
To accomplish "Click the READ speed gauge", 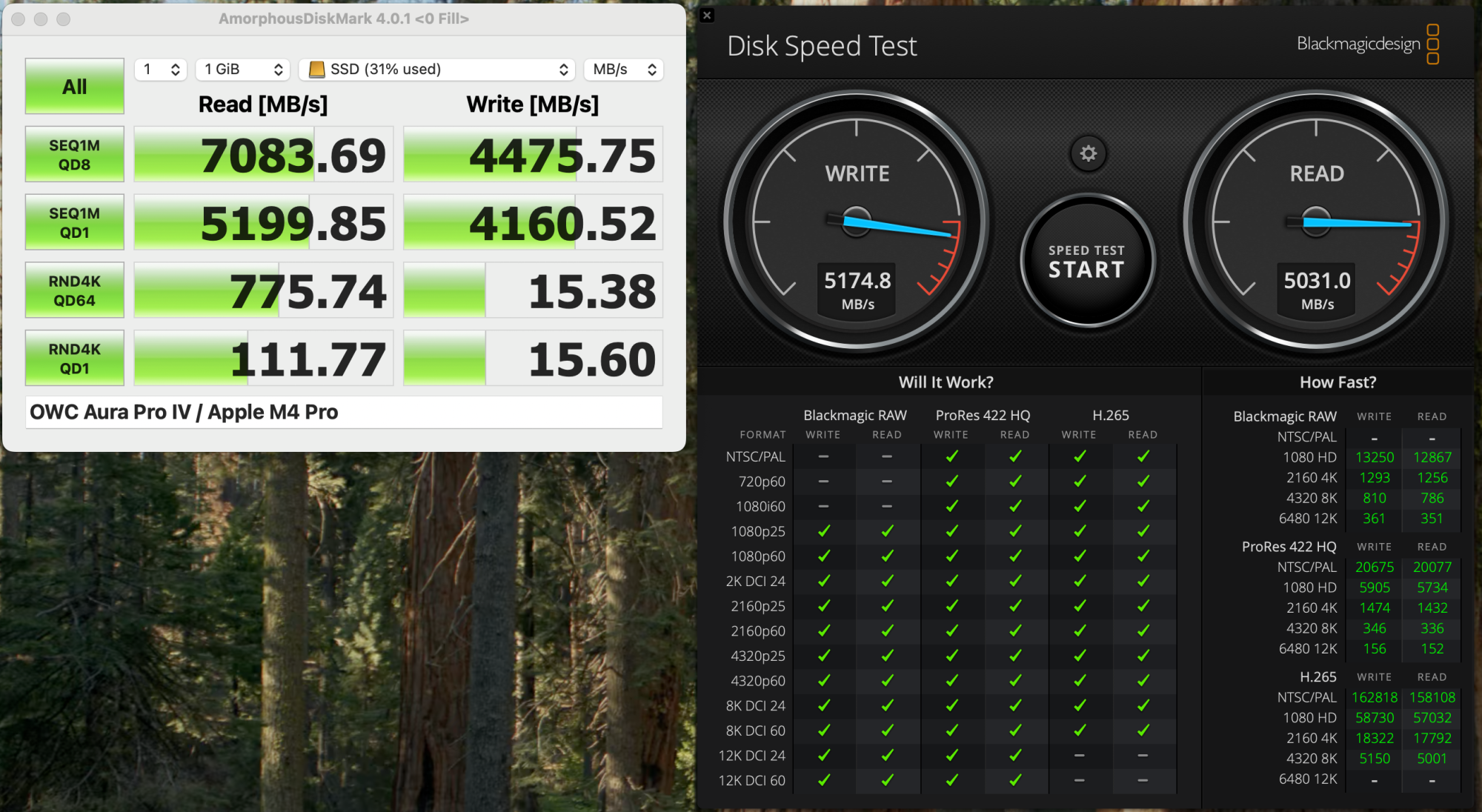I will tap(1316, 221).
